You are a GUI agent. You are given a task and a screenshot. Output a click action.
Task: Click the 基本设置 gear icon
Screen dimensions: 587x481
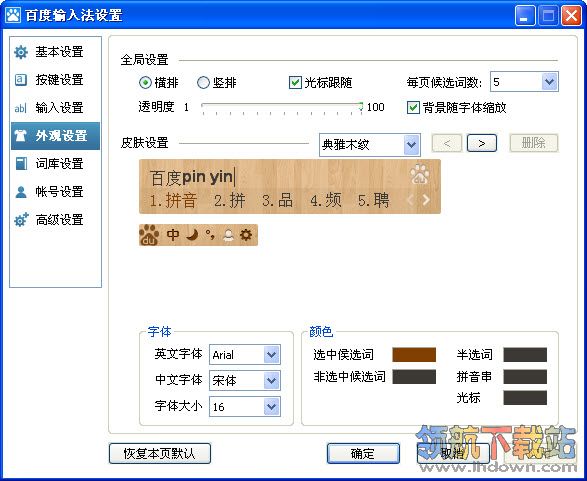[21, 52]
